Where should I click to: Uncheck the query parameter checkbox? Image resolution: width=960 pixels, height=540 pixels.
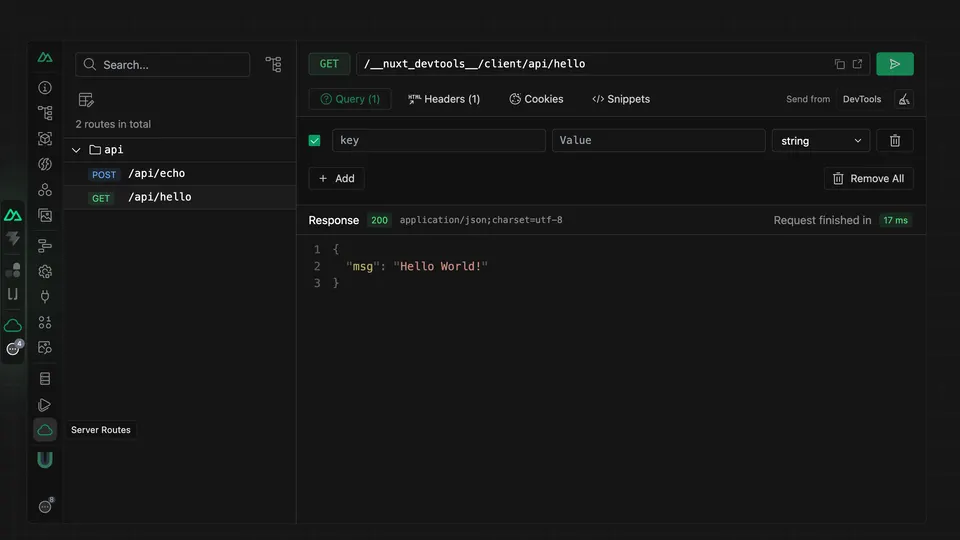pyautogui.click(x=315, y=141)
